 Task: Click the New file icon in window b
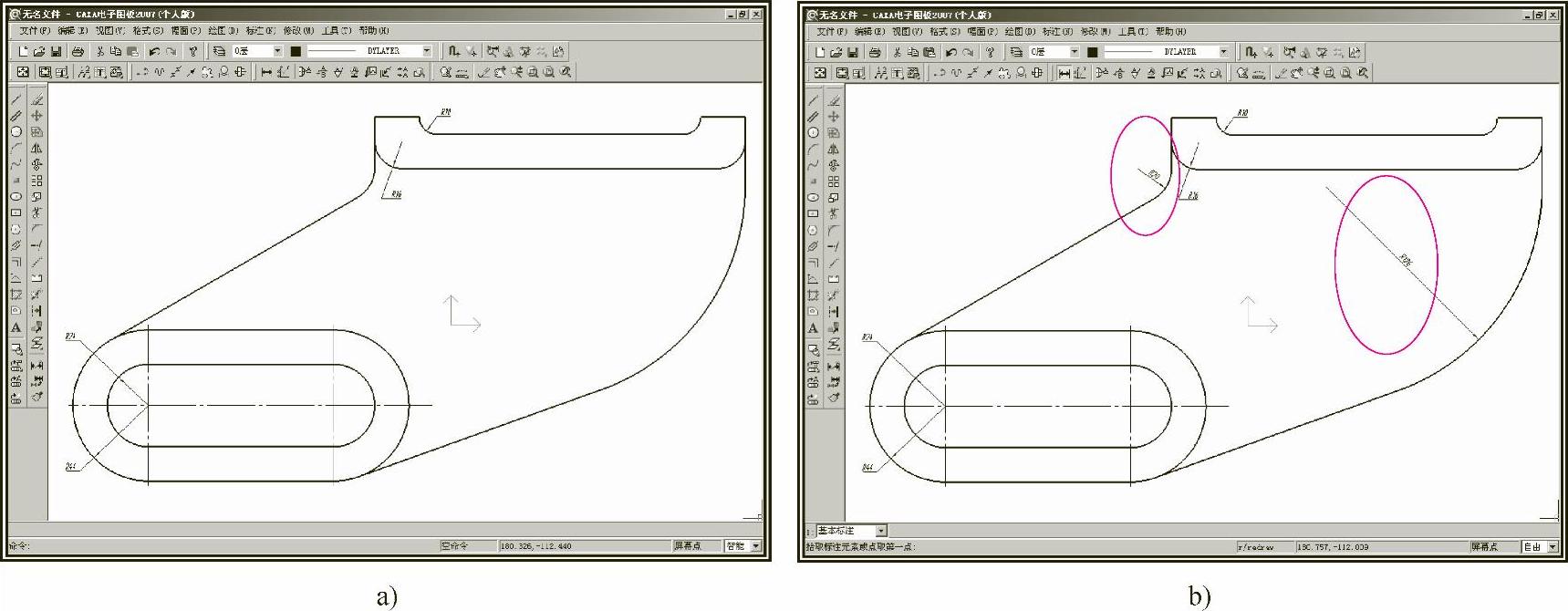pyautogui.click(x=821, y=53)
